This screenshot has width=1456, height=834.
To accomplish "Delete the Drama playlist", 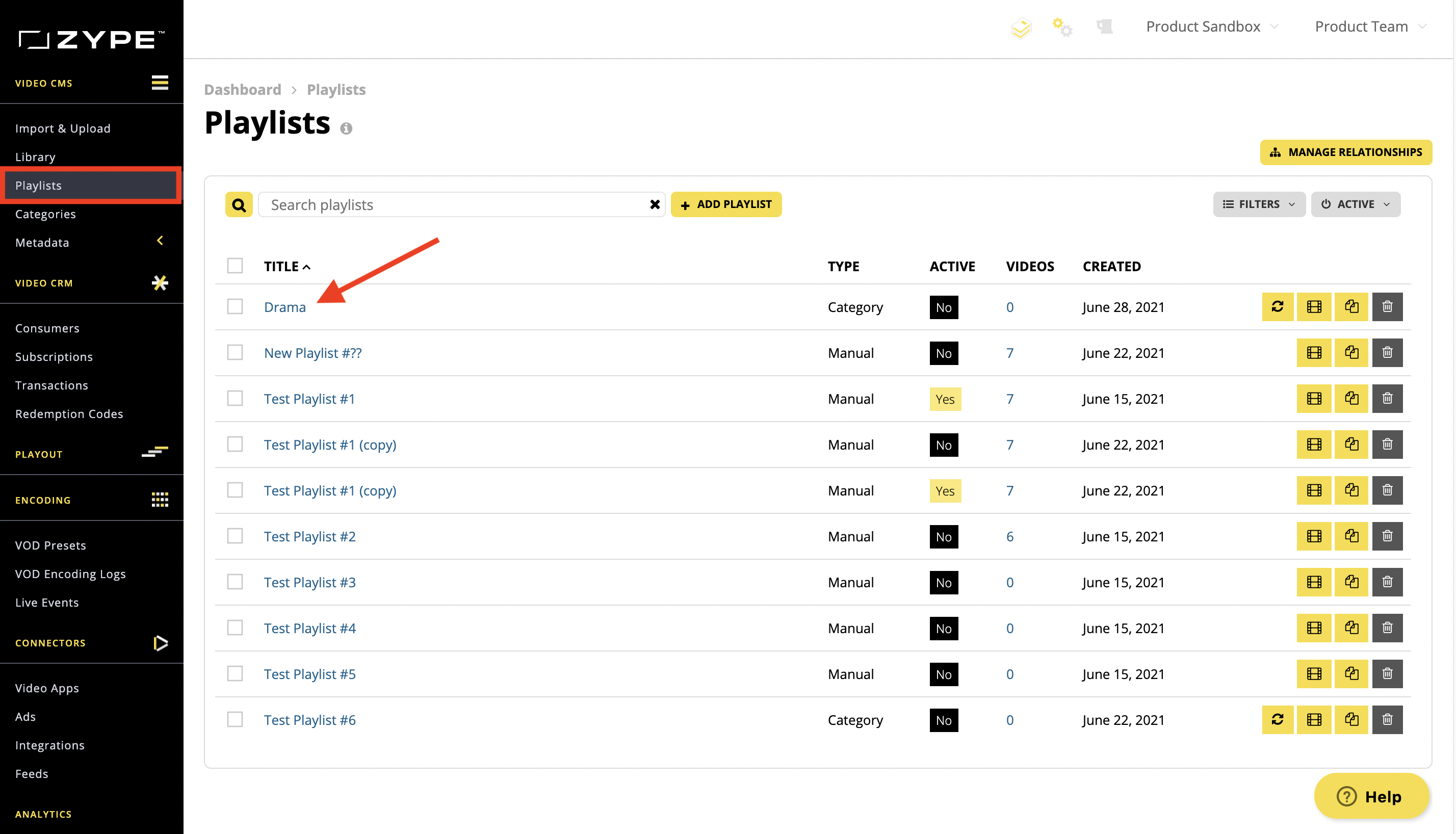I will (x=1387, y=307).
